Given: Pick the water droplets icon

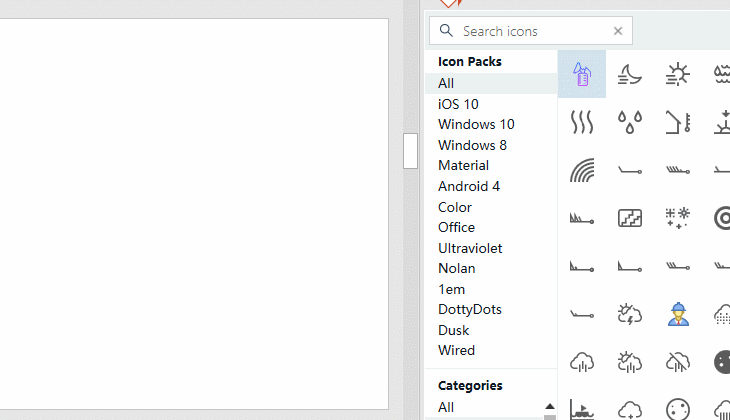Looking at the screenshot, I should 630,122.
